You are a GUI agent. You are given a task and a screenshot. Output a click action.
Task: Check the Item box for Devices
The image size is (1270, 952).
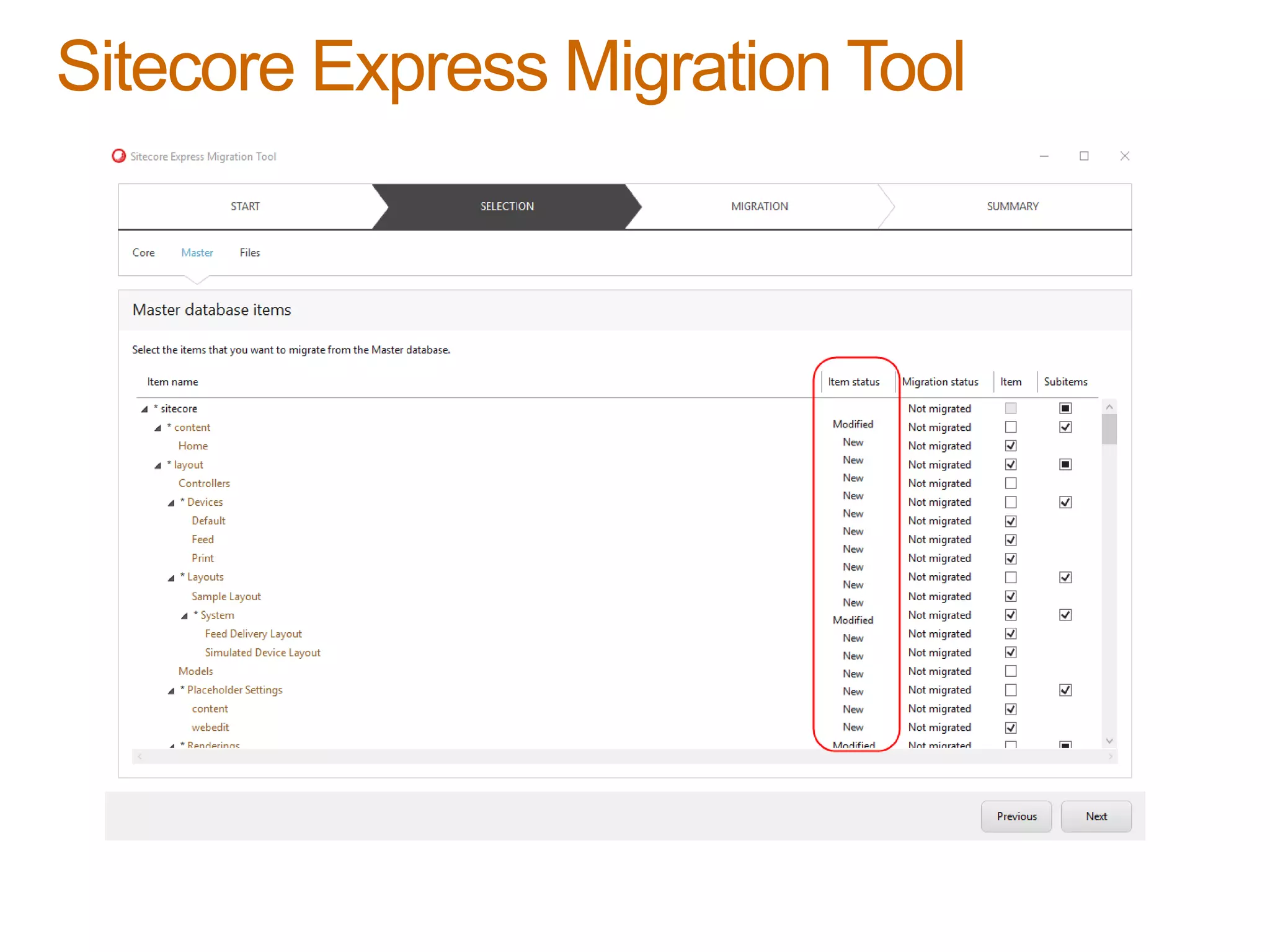pyautogui.click(x=1011, y=502)
